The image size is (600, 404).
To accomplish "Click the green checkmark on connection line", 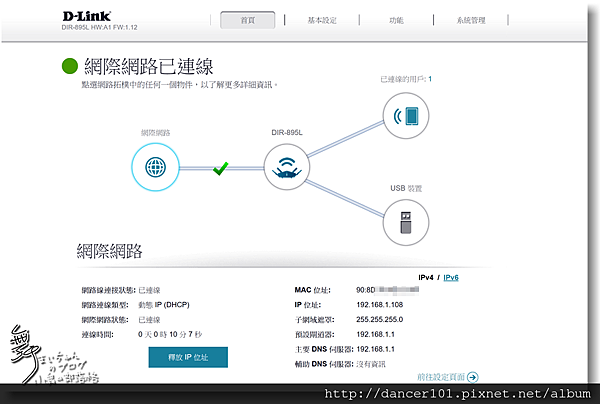I will tap(221, 168).
